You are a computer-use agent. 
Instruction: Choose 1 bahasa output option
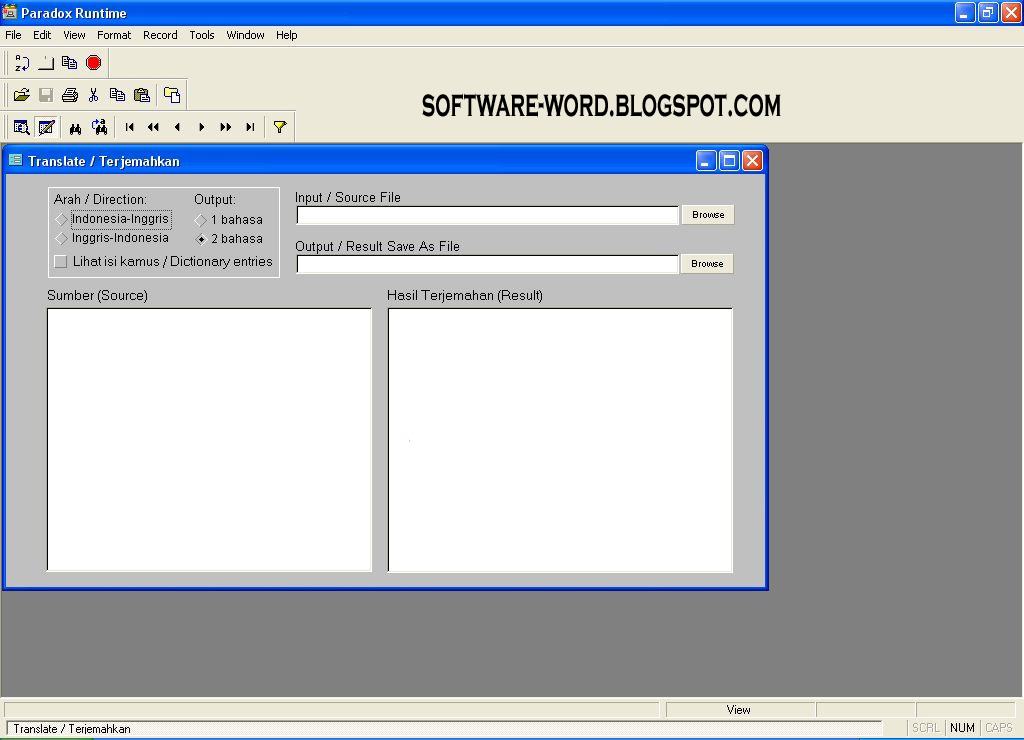[229, 220]
